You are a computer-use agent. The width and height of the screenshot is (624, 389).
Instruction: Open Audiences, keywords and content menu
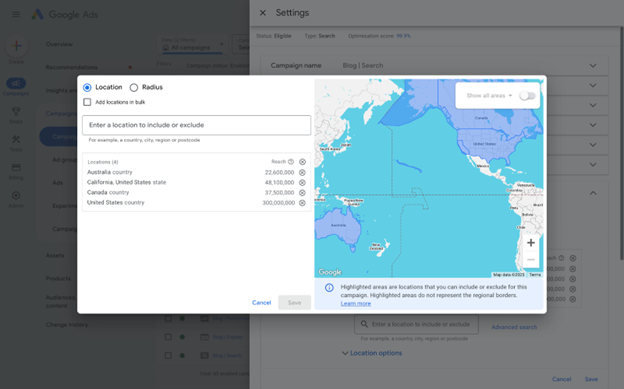60,301
